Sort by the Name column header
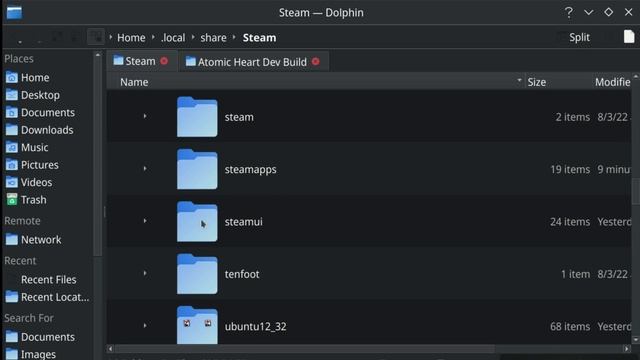This screenshot has width=640, height=360. 316,82
